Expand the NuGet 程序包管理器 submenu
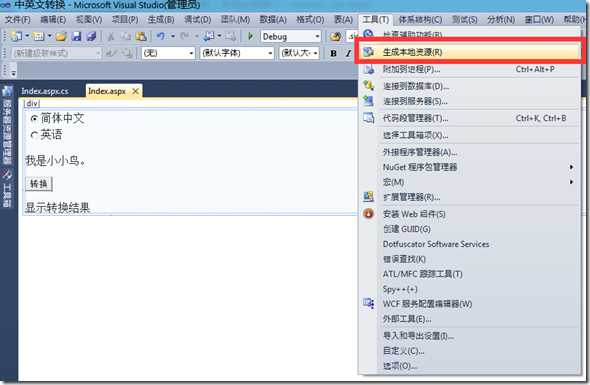This screenshot has height=385, width=590. coord(571,167)
